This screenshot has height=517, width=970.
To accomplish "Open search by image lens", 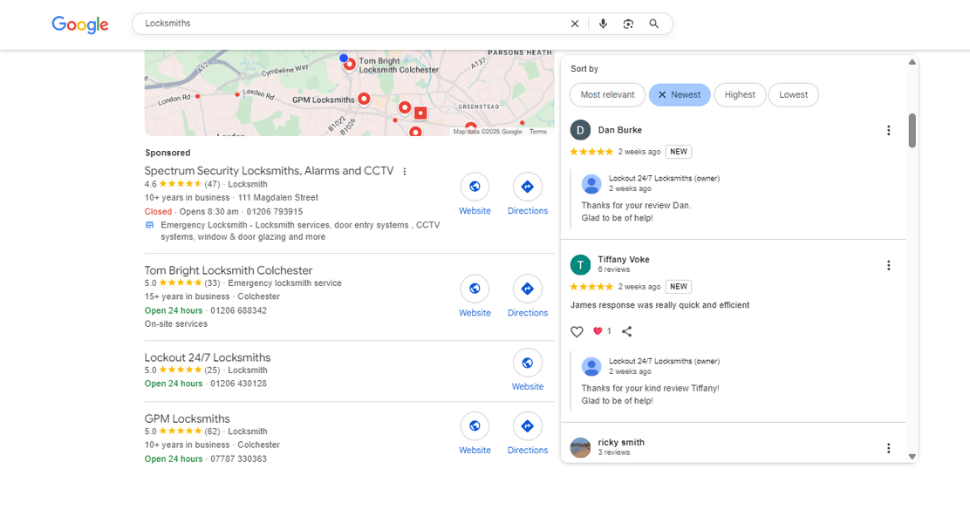I will [x=628, y=24].
